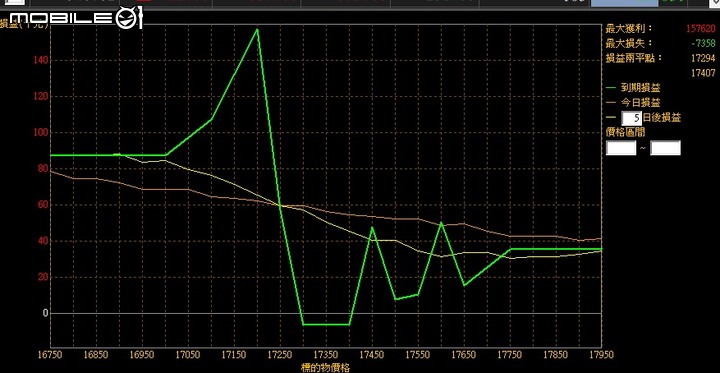
Task: Click y-axis tick label 80
Action: [43, 169]
